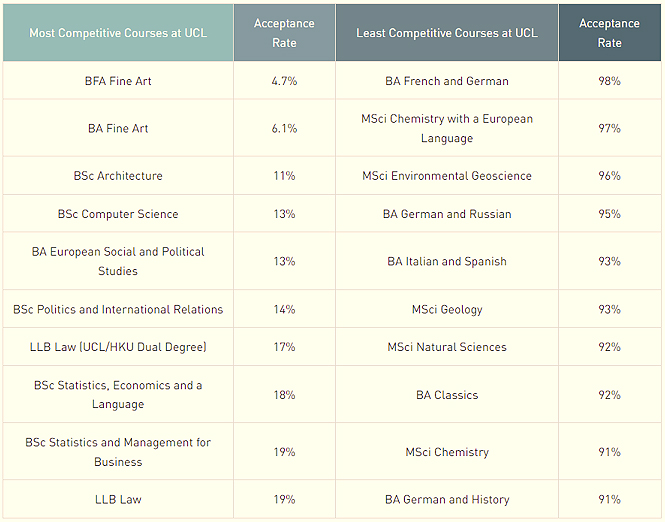Image resolution: width=665 pixels, height=522 pixels.
Task: Click the BA Italian and Spanish cell
Action: 446,261
